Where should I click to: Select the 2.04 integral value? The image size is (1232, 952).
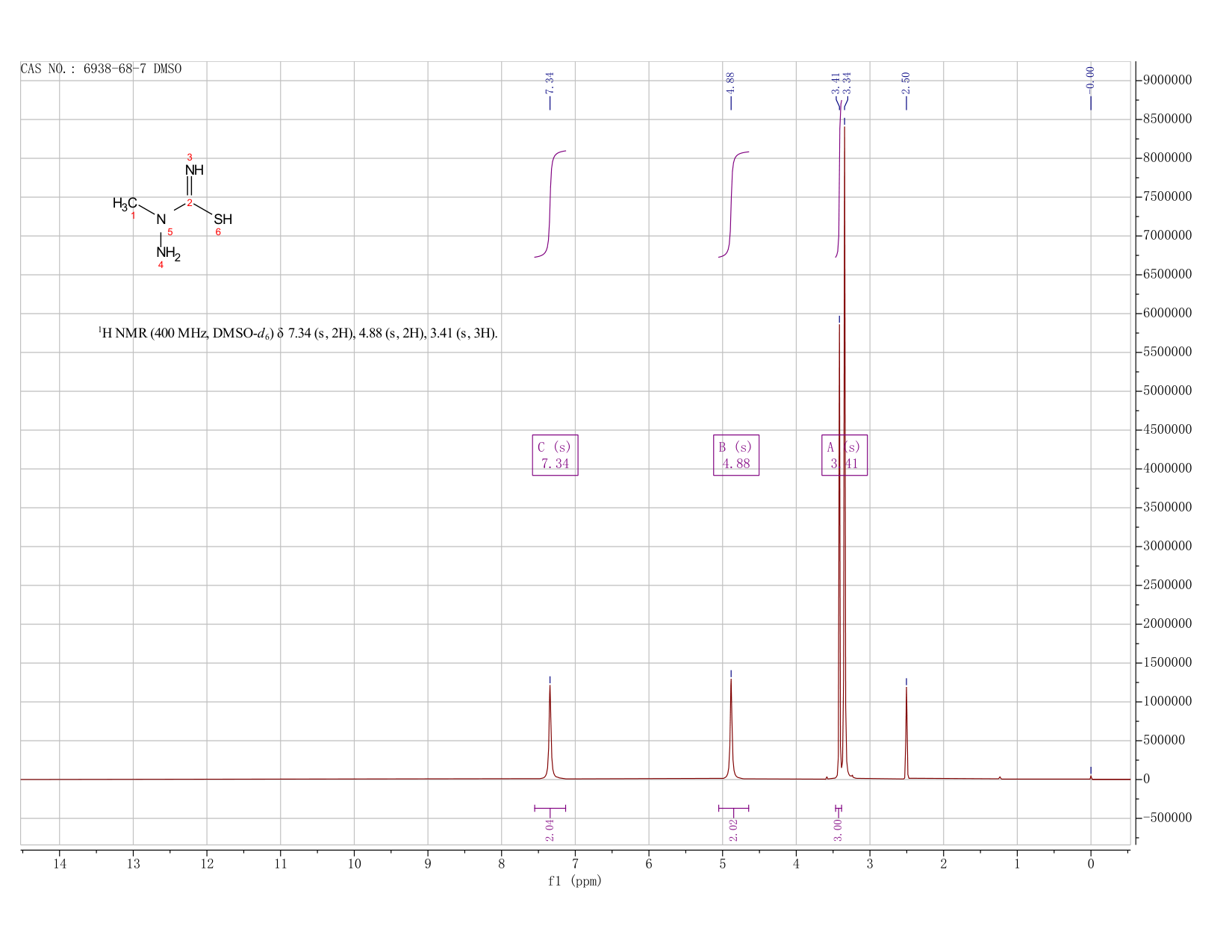click(x=550, y=830)
